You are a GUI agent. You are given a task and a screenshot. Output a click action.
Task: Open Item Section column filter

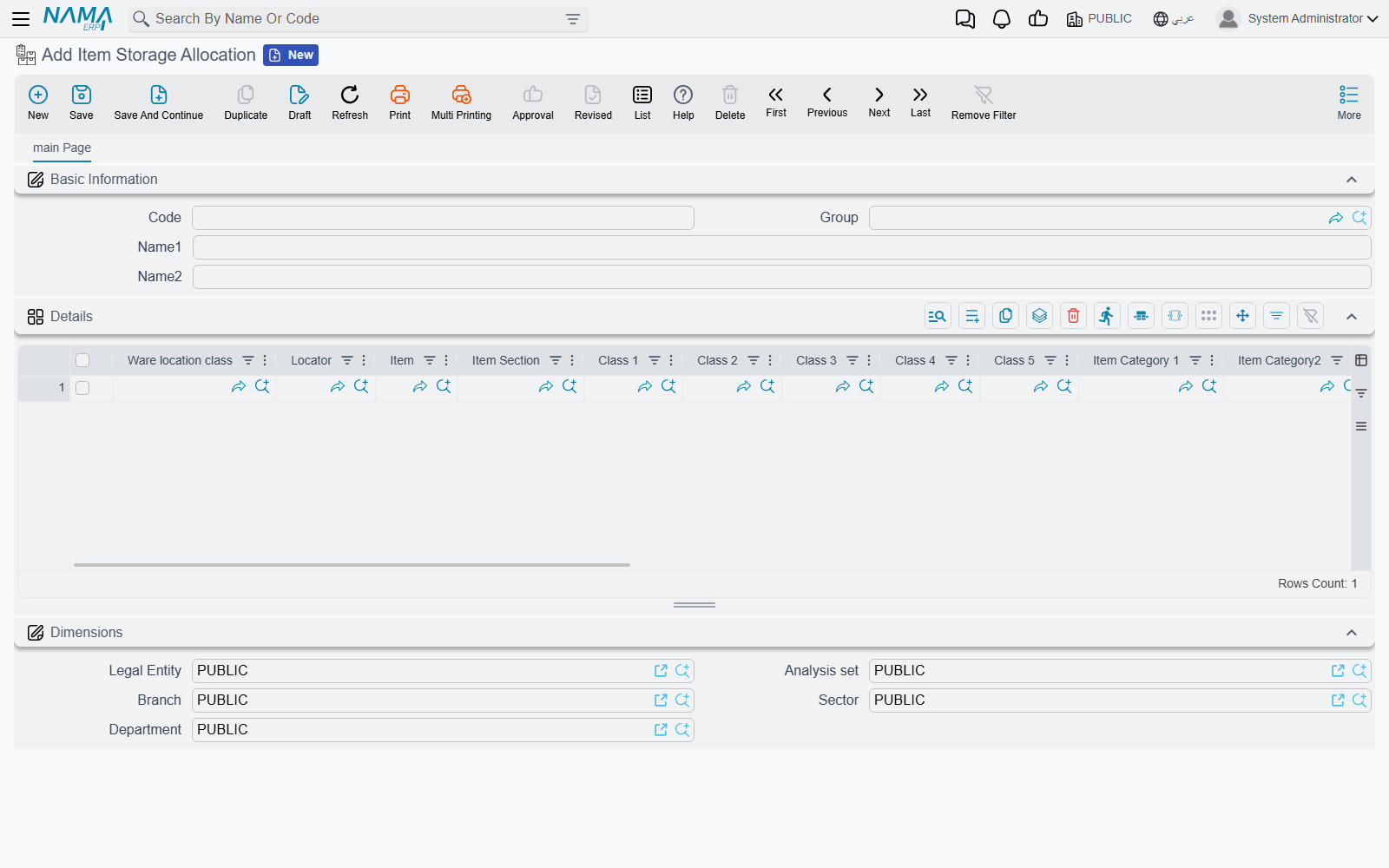[556, 360]
